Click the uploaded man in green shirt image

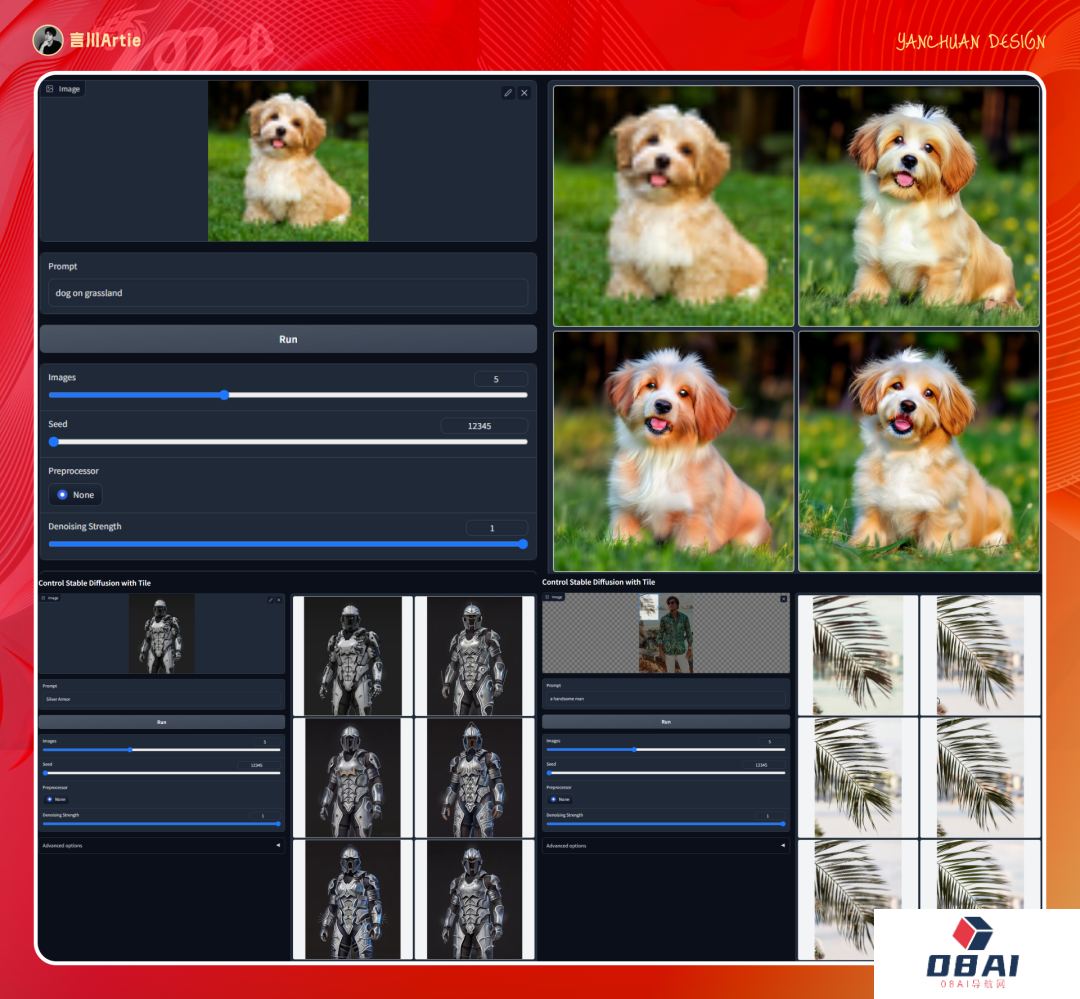coord(666,633)
